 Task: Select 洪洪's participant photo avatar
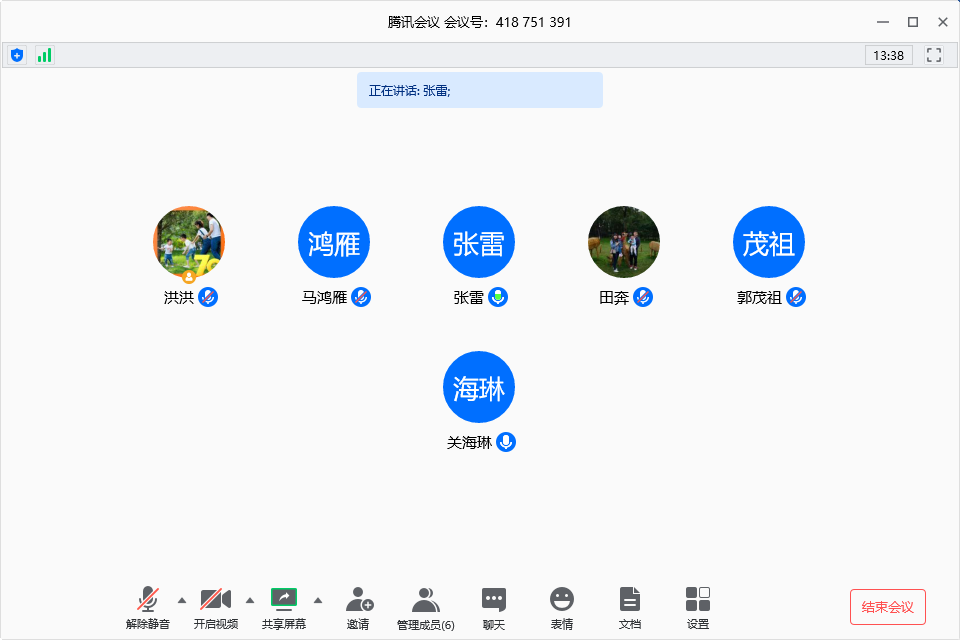[189, 243]
